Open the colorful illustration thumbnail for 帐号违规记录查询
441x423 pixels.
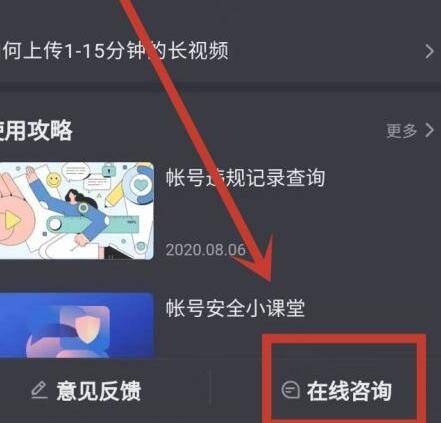coord(76,211)
